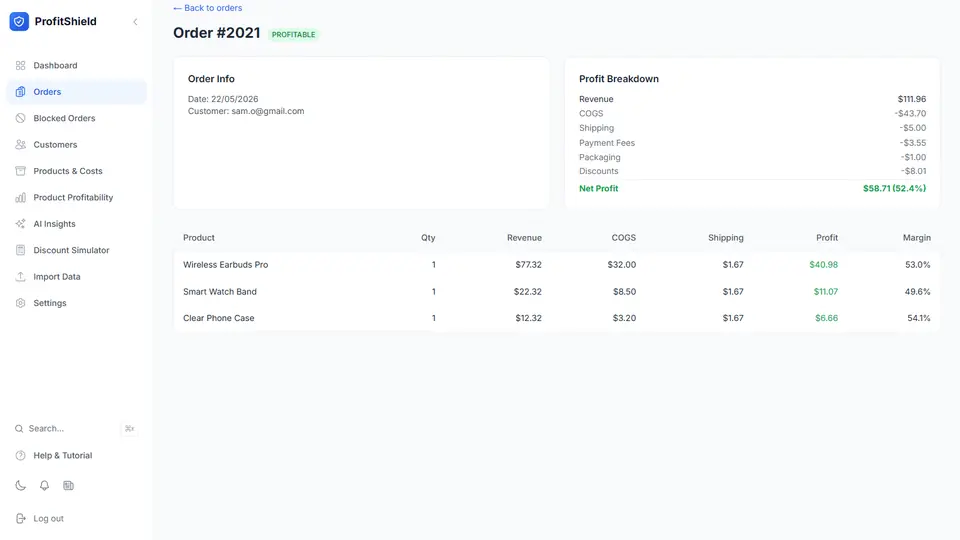960x540 pixels.
Task: Click the Dashboard grid icon
Action: click(x=20, y=66)
